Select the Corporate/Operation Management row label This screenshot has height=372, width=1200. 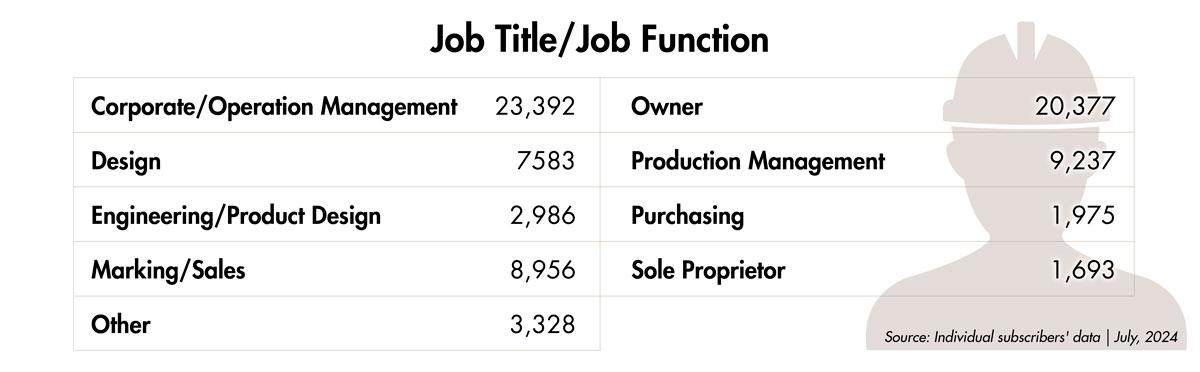coord(274,107)
